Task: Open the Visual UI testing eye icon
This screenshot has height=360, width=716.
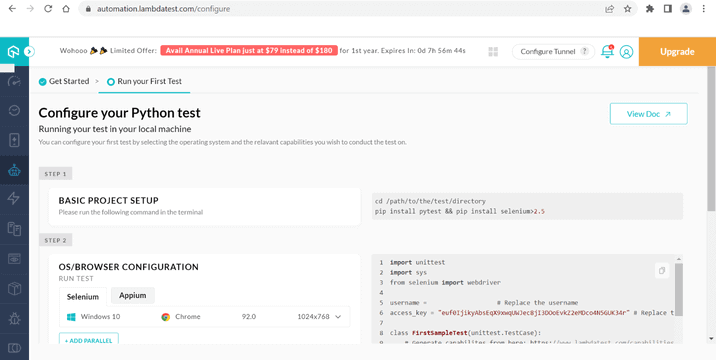Action: (x=14, y=259)
